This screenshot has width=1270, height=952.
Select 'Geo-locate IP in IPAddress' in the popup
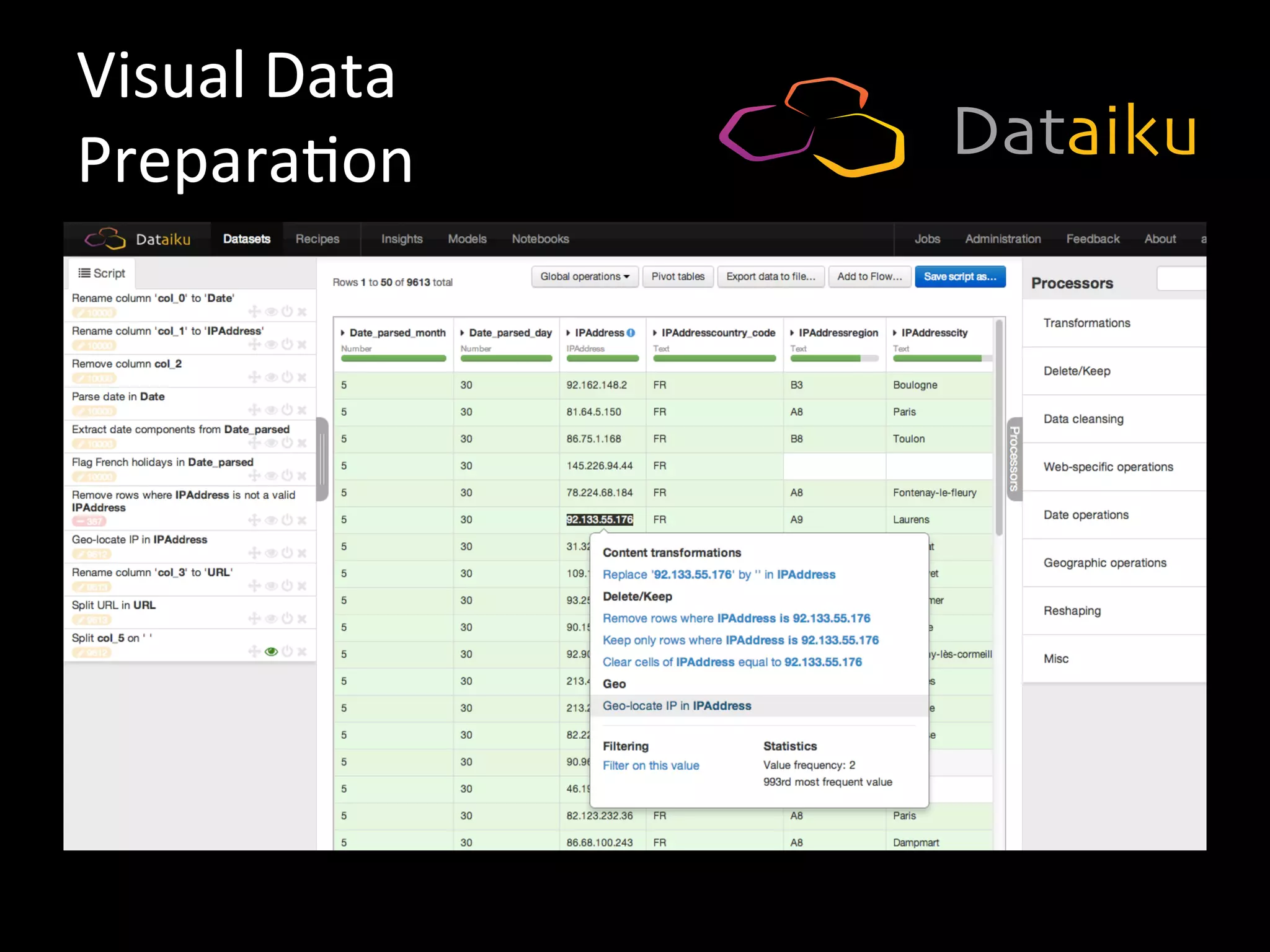[758, 706]
